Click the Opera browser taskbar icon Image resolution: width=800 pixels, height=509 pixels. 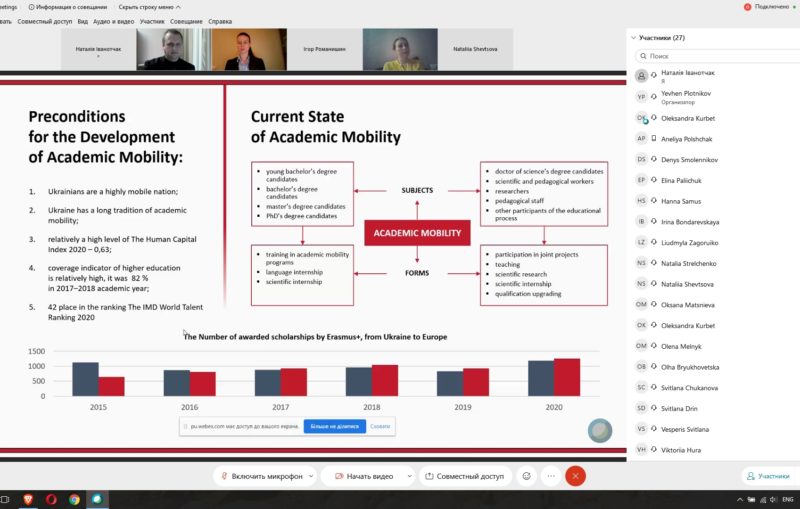coord(51,499)
